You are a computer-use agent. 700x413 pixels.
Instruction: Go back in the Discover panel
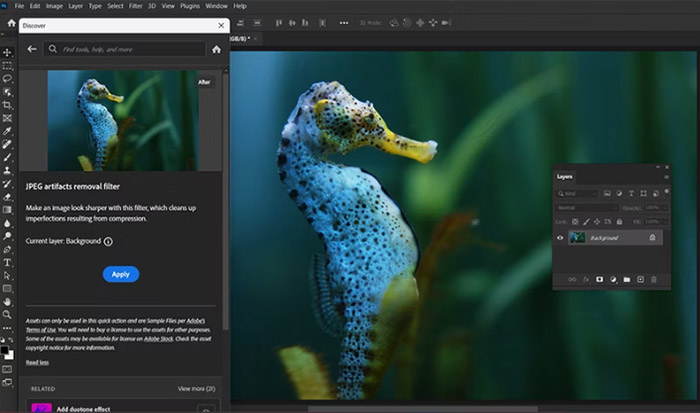point(32,49)
